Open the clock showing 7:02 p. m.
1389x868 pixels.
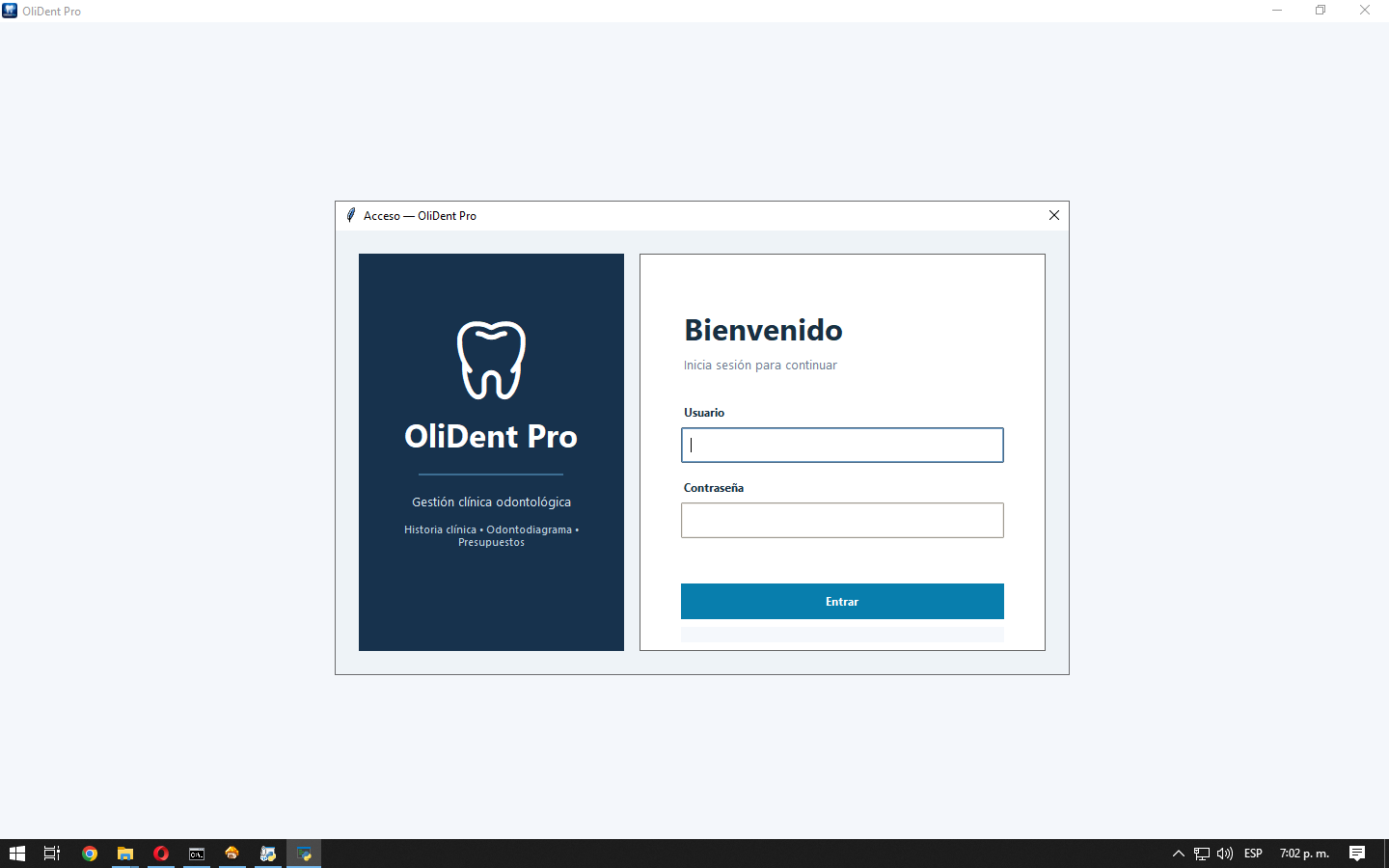1304,854
